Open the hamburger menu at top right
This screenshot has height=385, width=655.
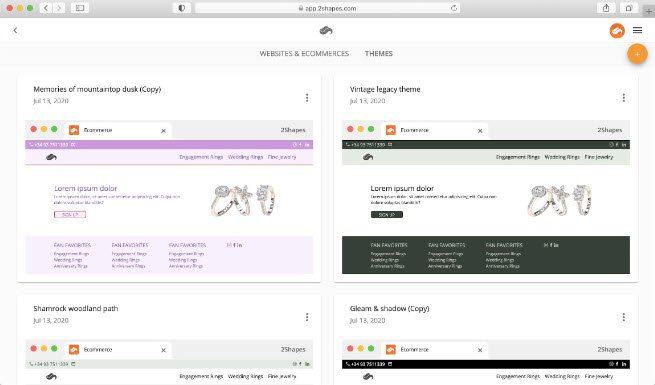pos(637,30)
